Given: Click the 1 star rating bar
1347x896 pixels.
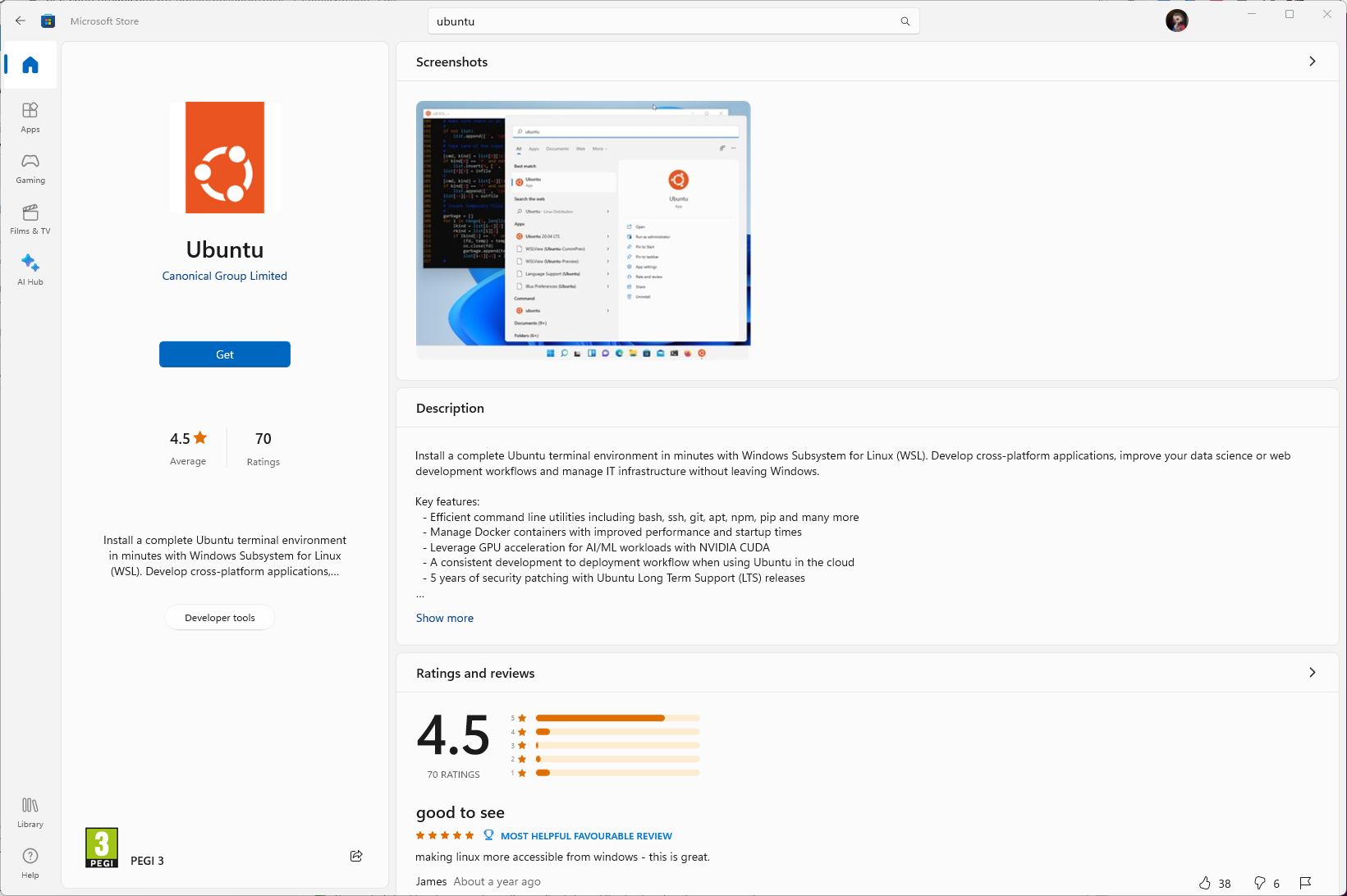Looking at the screenshot, I should point(617,773).
